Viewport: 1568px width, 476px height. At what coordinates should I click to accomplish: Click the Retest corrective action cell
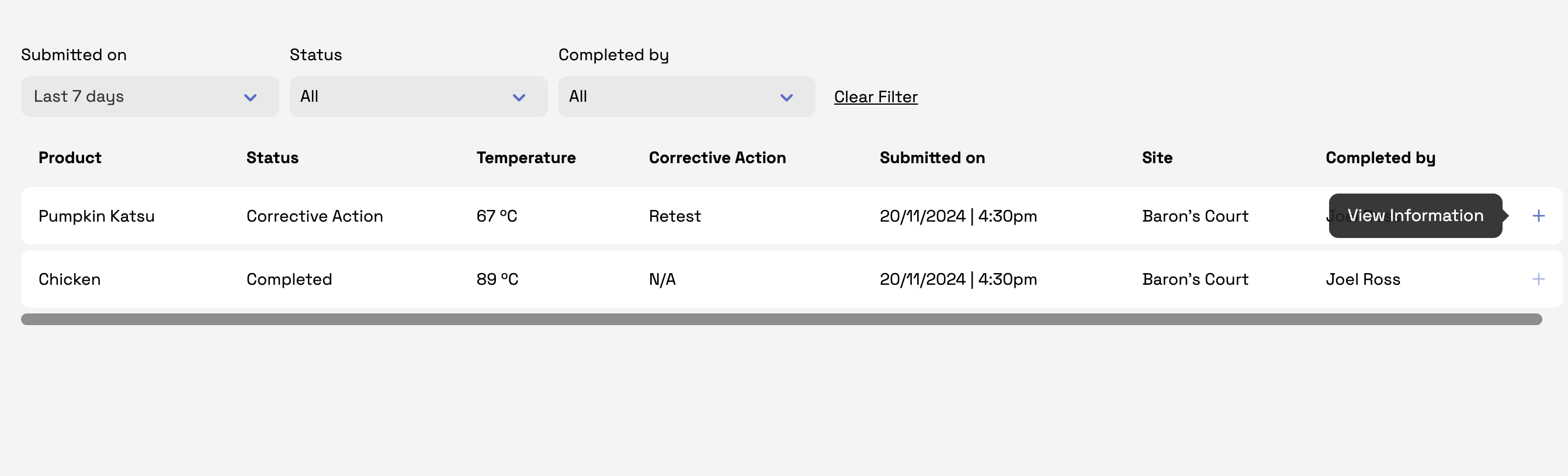tap(674, 216)
